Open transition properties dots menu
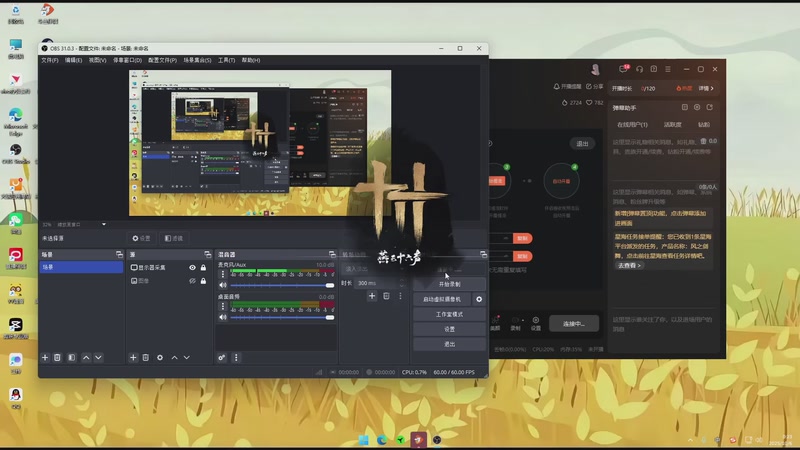800x450 pixels. (x=401, y=296)
